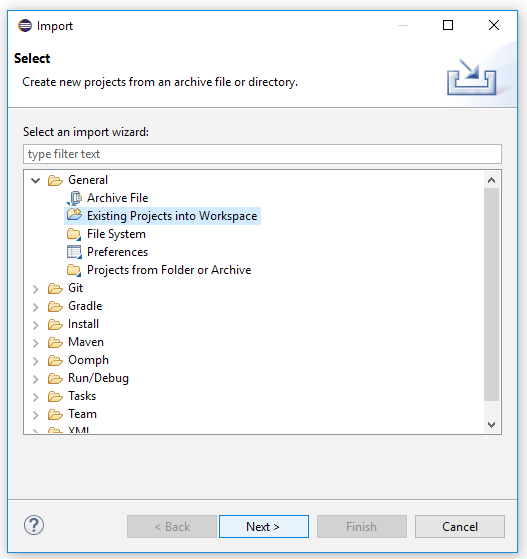Expand the Gradle category
The height and width of the screenshot is (559, 527).
pos(35,307)
